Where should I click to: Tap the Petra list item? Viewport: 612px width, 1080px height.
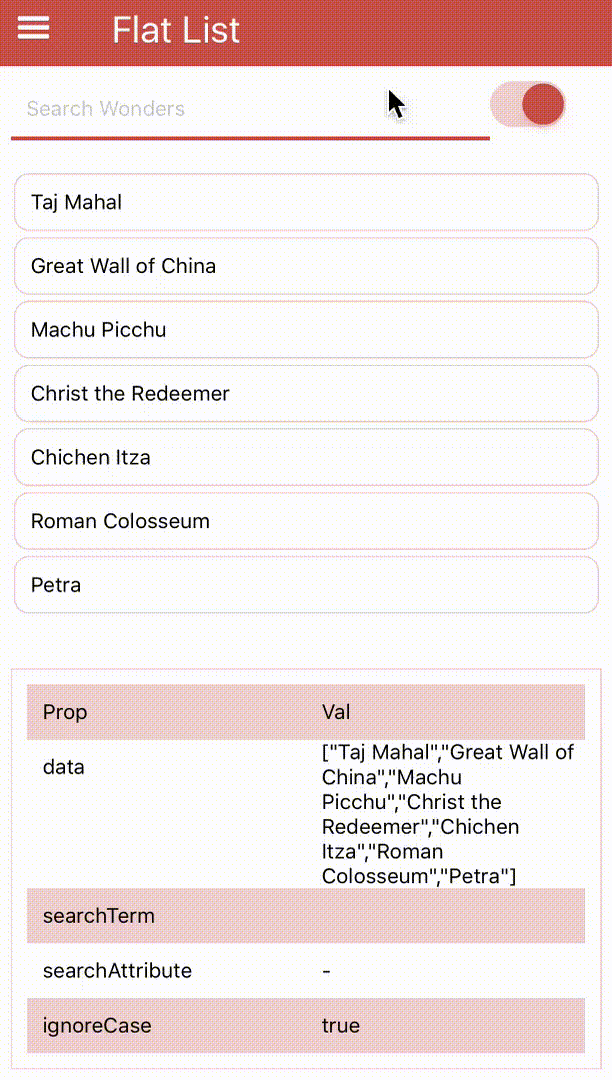pos(306,585)
